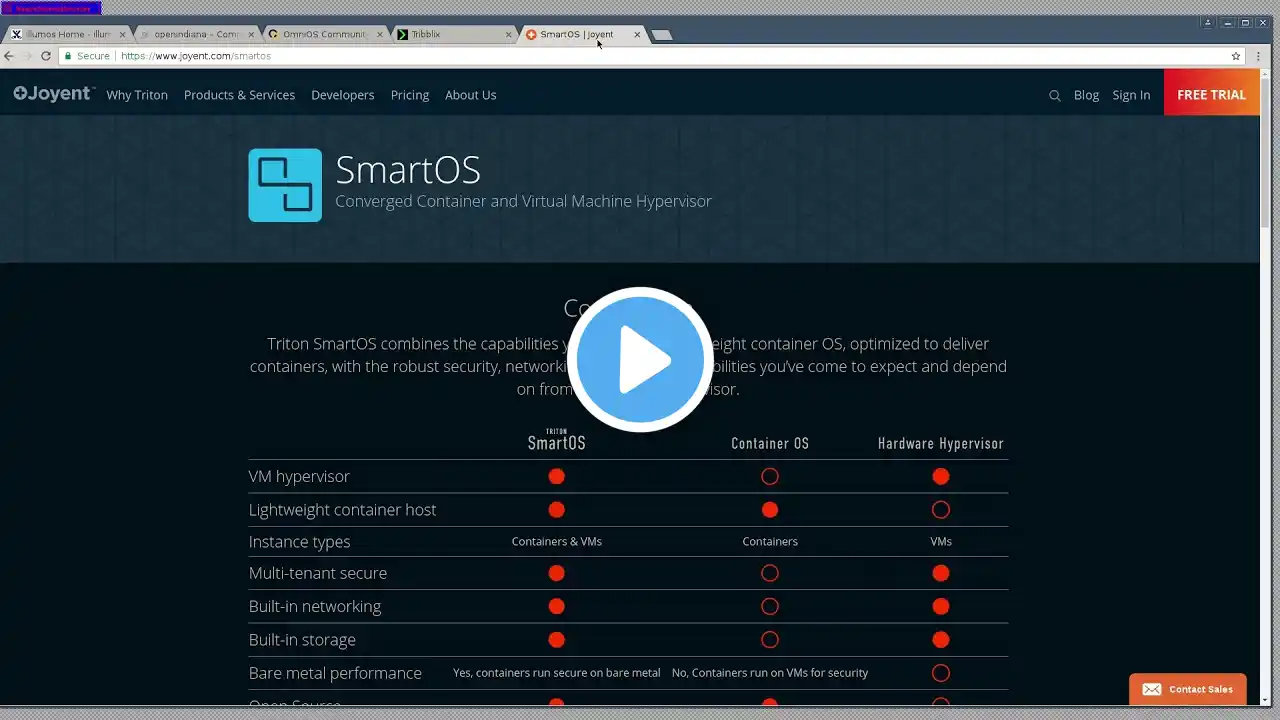Switch to the OmniOS Community tab
Screen dimensions: 1280x720
tap(326, 34)
